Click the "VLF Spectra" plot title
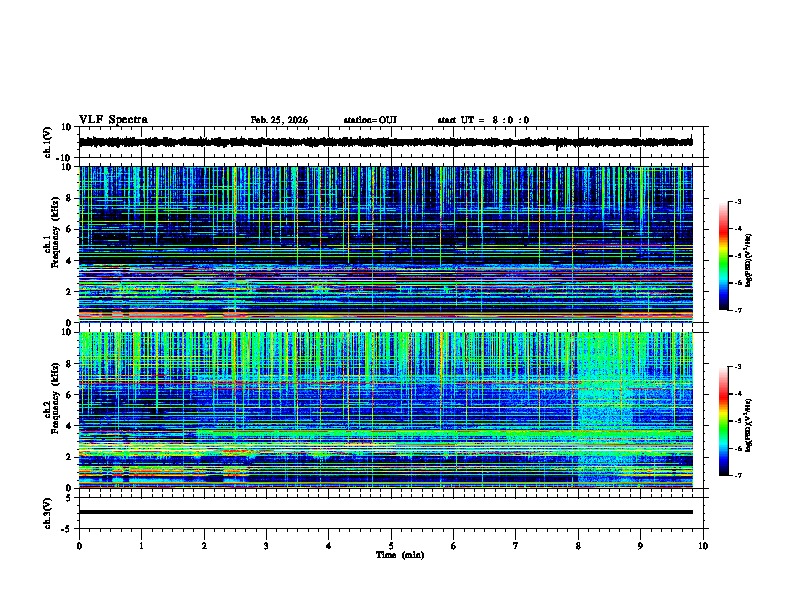Image resolution: width=792 pixels, height=612 pixels. tap(113, 120)
